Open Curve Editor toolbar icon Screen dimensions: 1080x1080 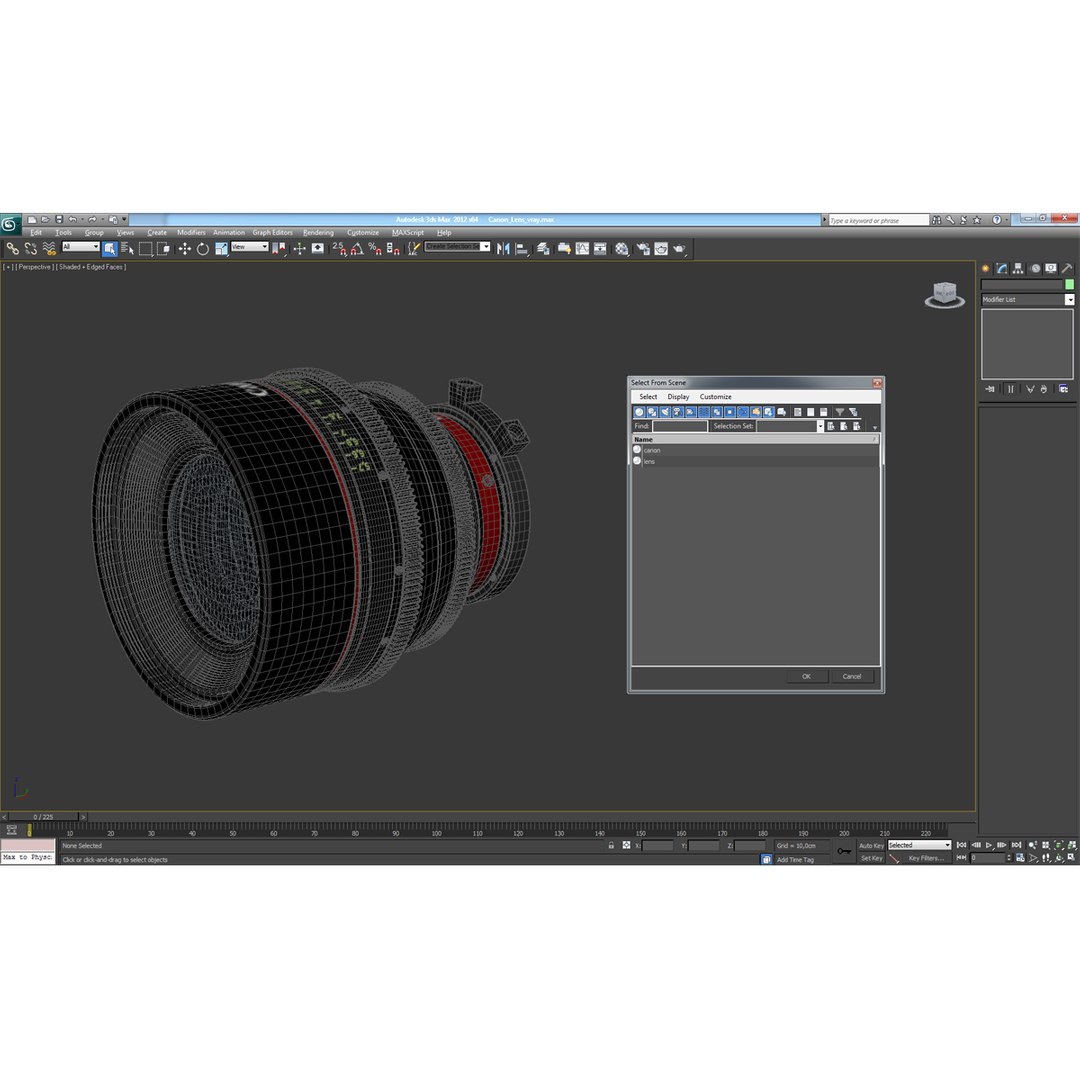[583, 249]
